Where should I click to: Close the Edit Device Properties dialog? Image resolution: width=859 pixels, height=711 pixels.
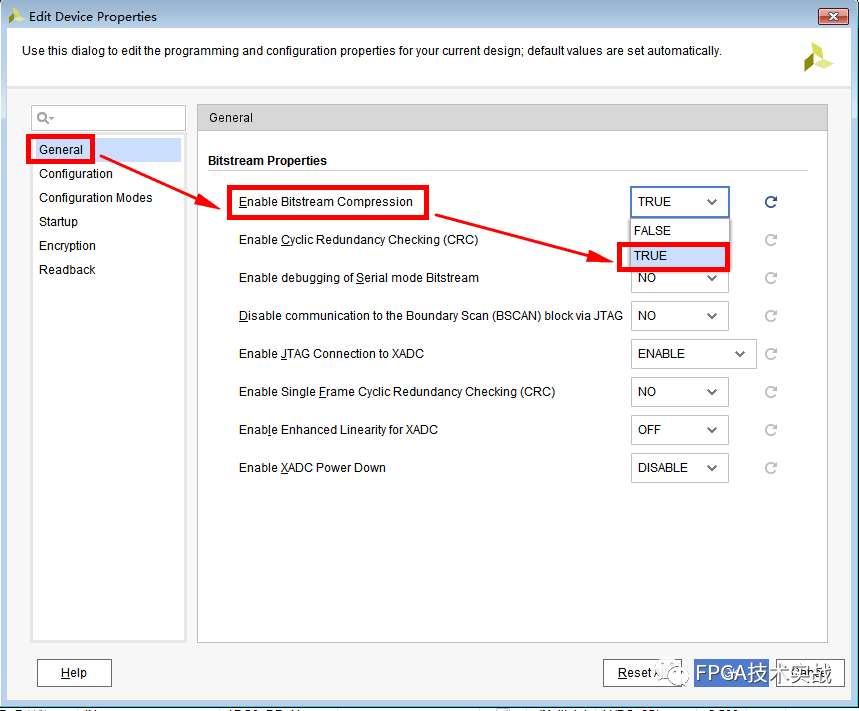point(833,16)
